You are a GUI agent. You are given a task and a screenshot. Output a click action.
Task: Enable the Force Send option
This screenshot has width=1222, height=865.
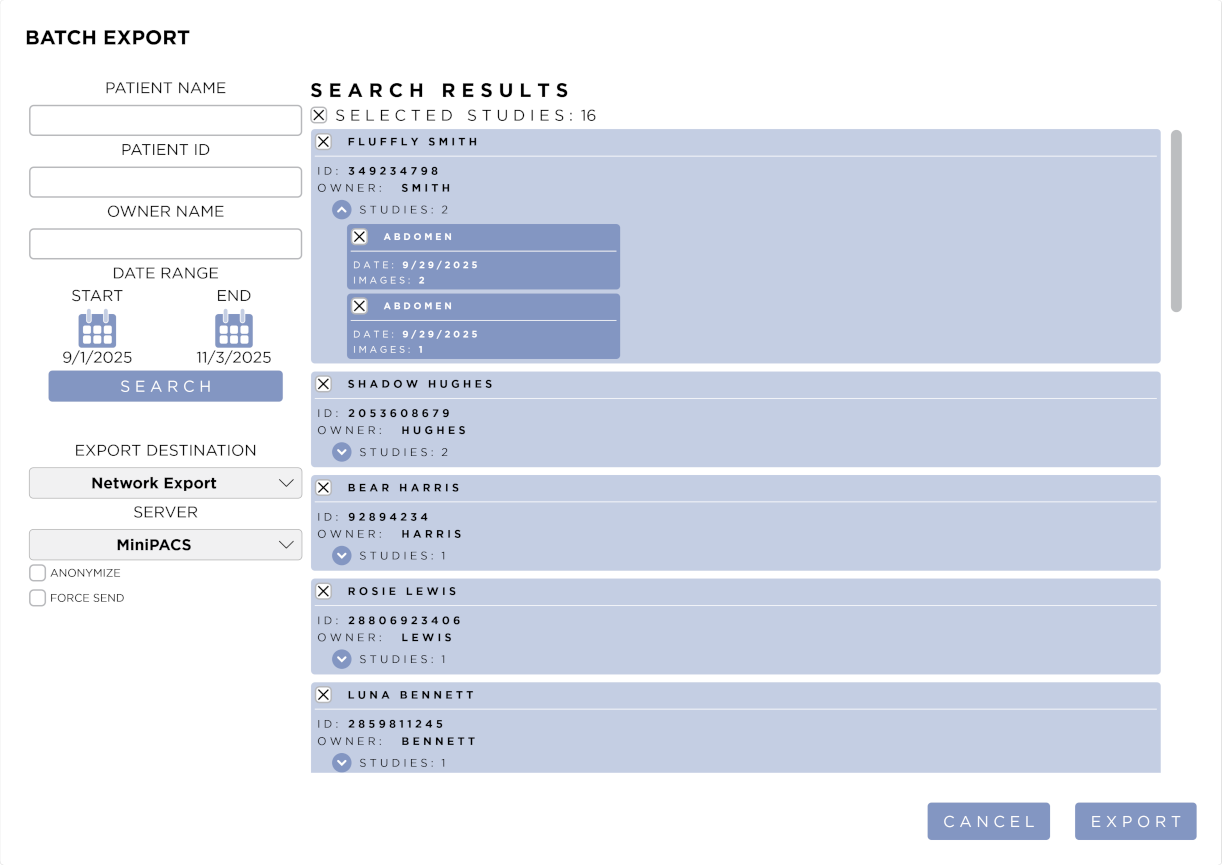[x=38, y=598]
